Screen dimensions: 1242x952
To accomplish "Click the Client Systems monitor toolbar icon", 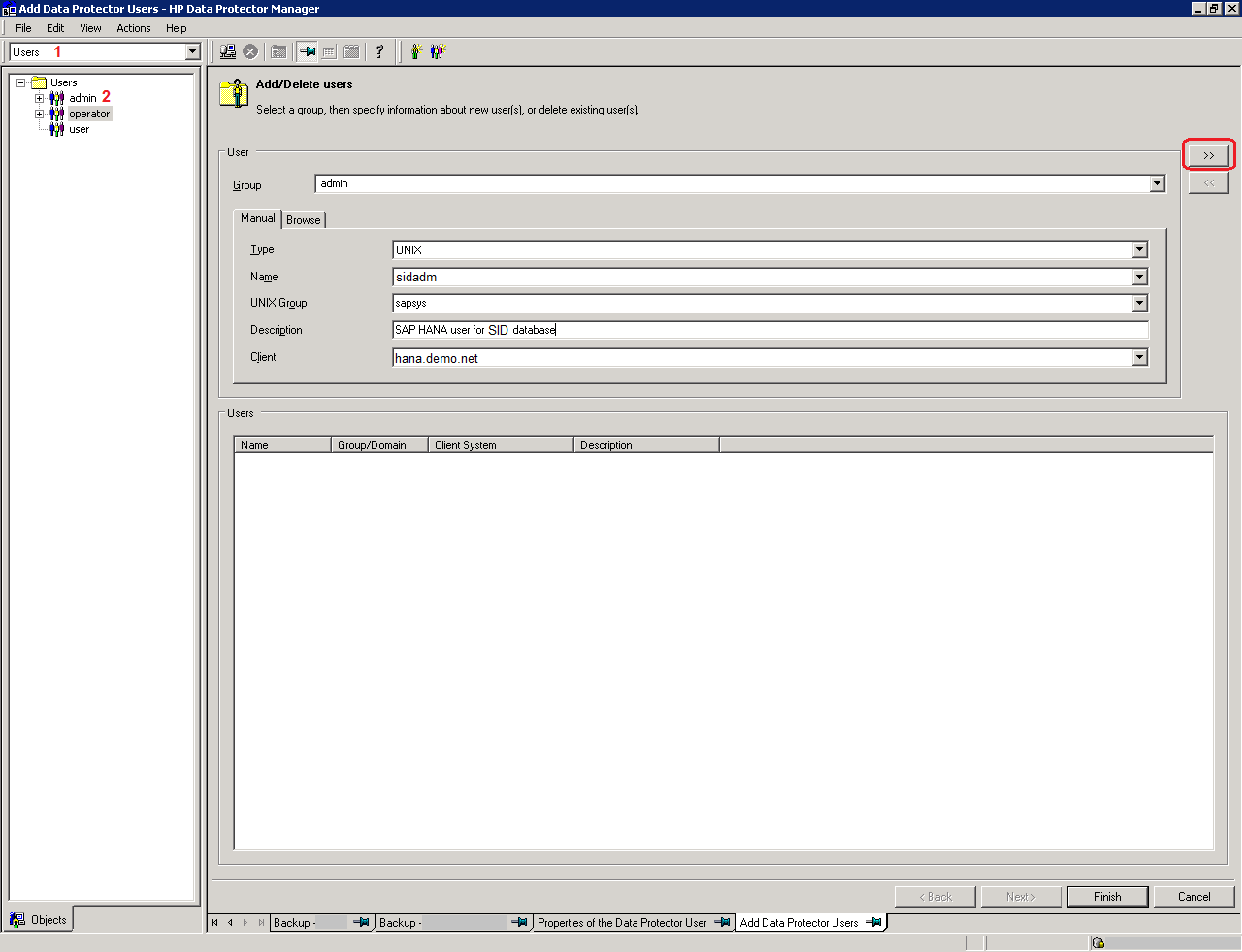I will click(228, 51).
